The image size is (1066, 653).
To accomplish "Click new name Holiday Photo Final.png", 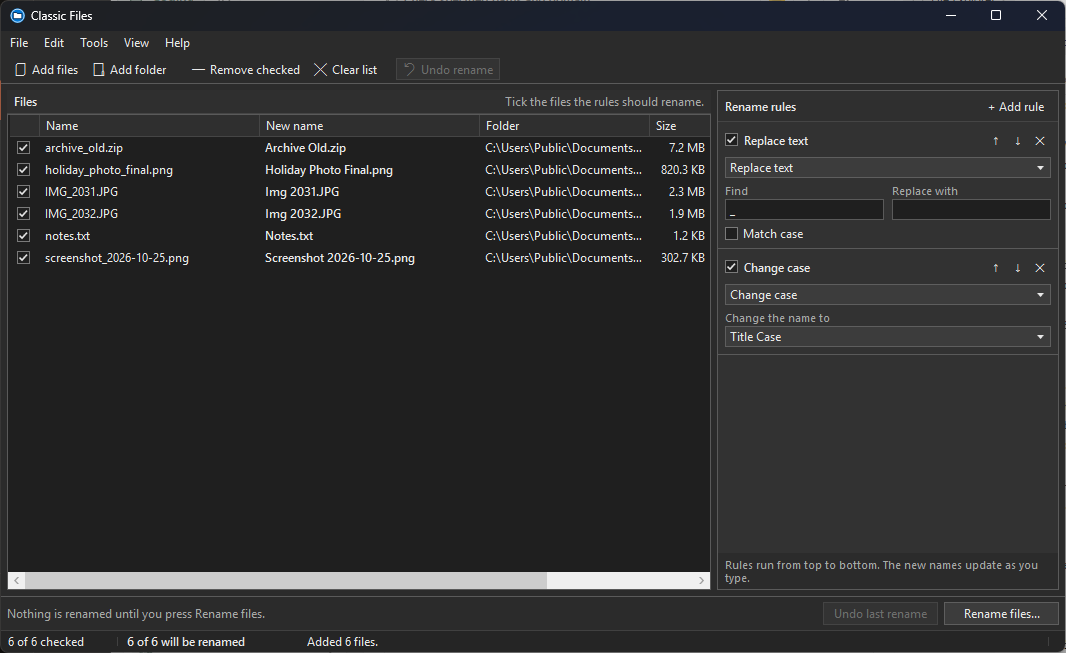I will point(329,169).
